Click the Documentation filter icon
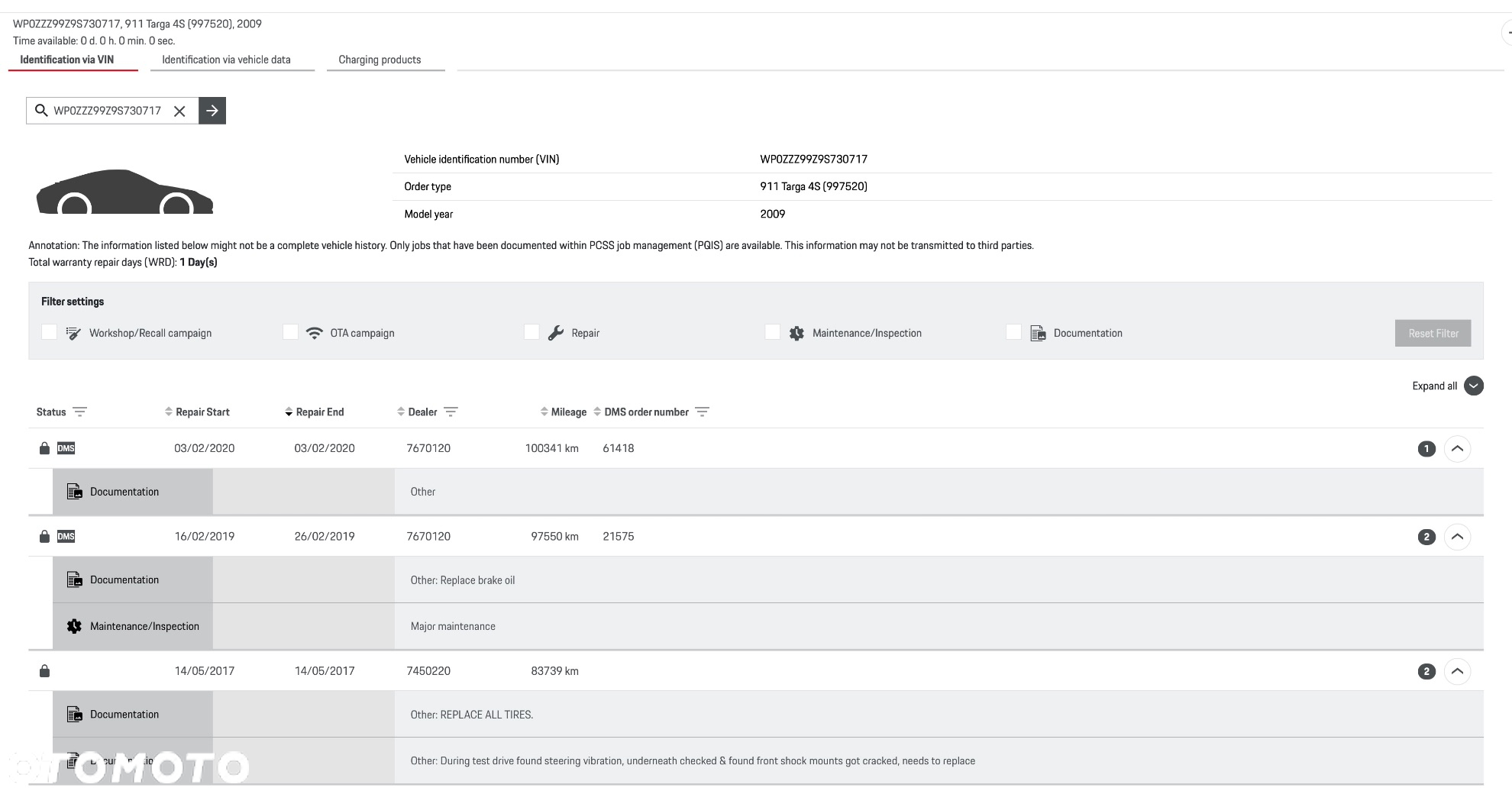The width and height of the screenshot is (1512, 791). (1038, 333)
